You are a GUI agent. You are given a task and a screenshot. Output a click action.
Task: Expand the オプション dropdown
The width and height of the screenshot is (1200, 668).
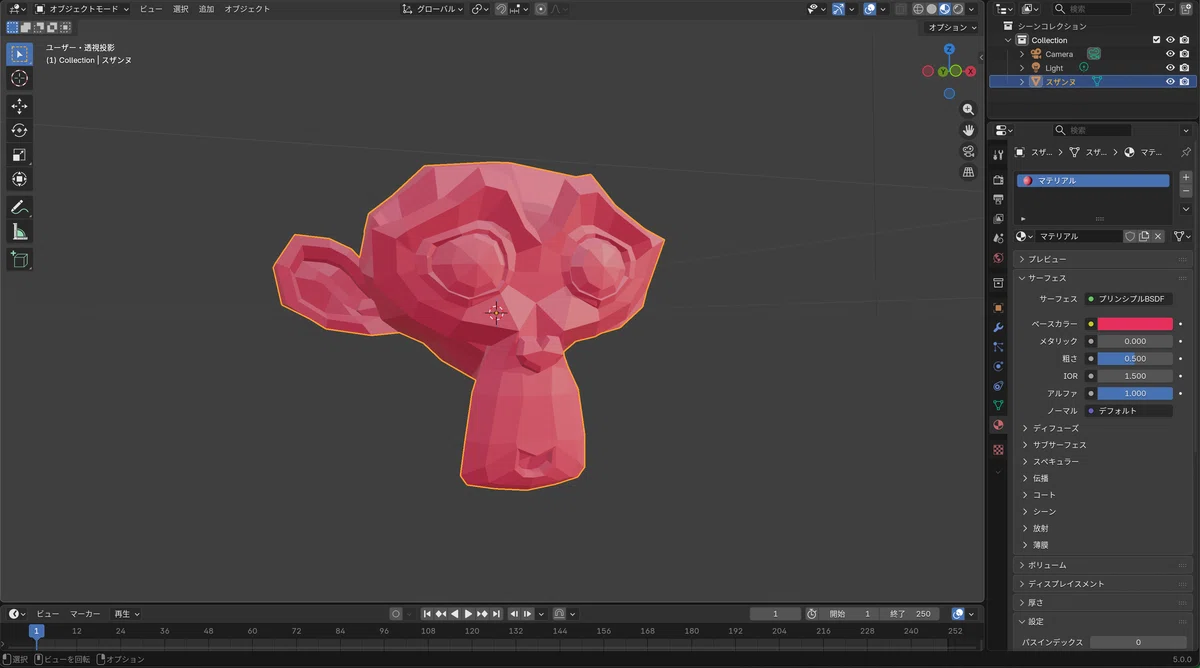coord(951,27)
